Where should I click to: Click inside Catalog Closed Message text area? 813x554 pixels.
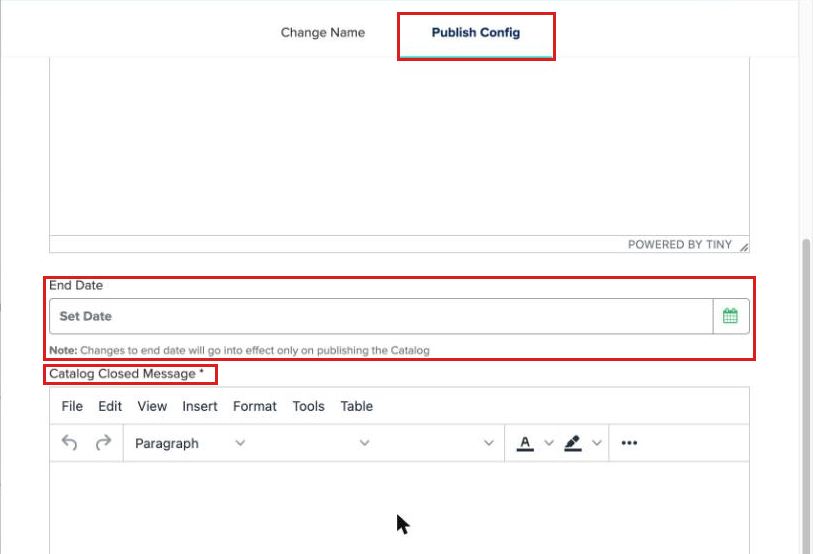coord(399,508)
